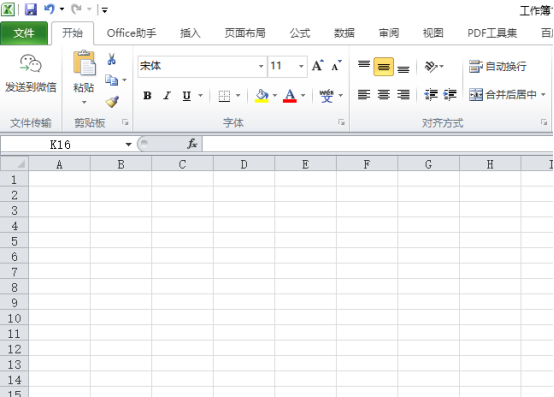Toggle center text horizontally

384,95
